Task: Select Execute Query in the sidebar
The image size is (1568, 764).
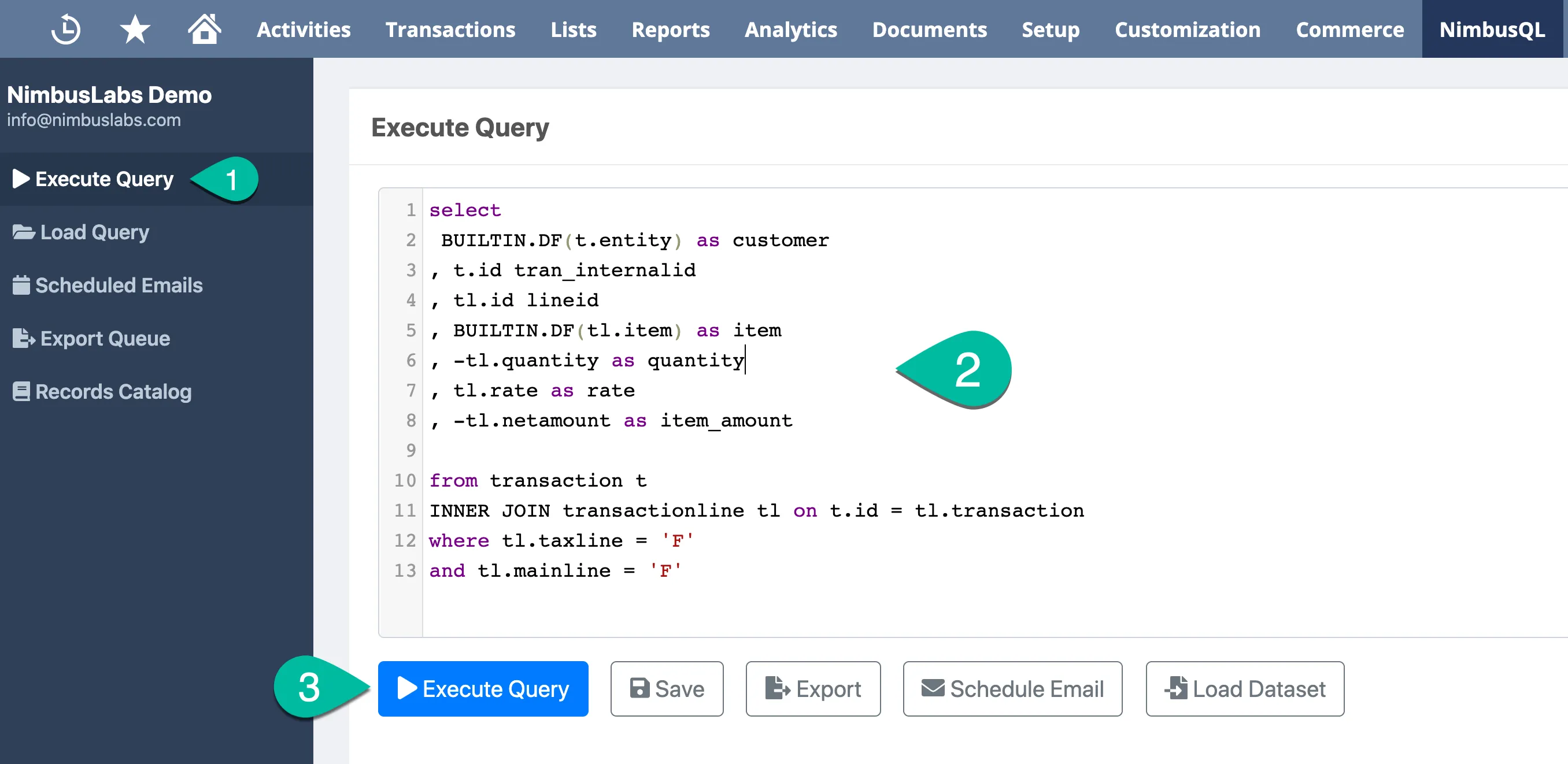Action: [157, 179]
